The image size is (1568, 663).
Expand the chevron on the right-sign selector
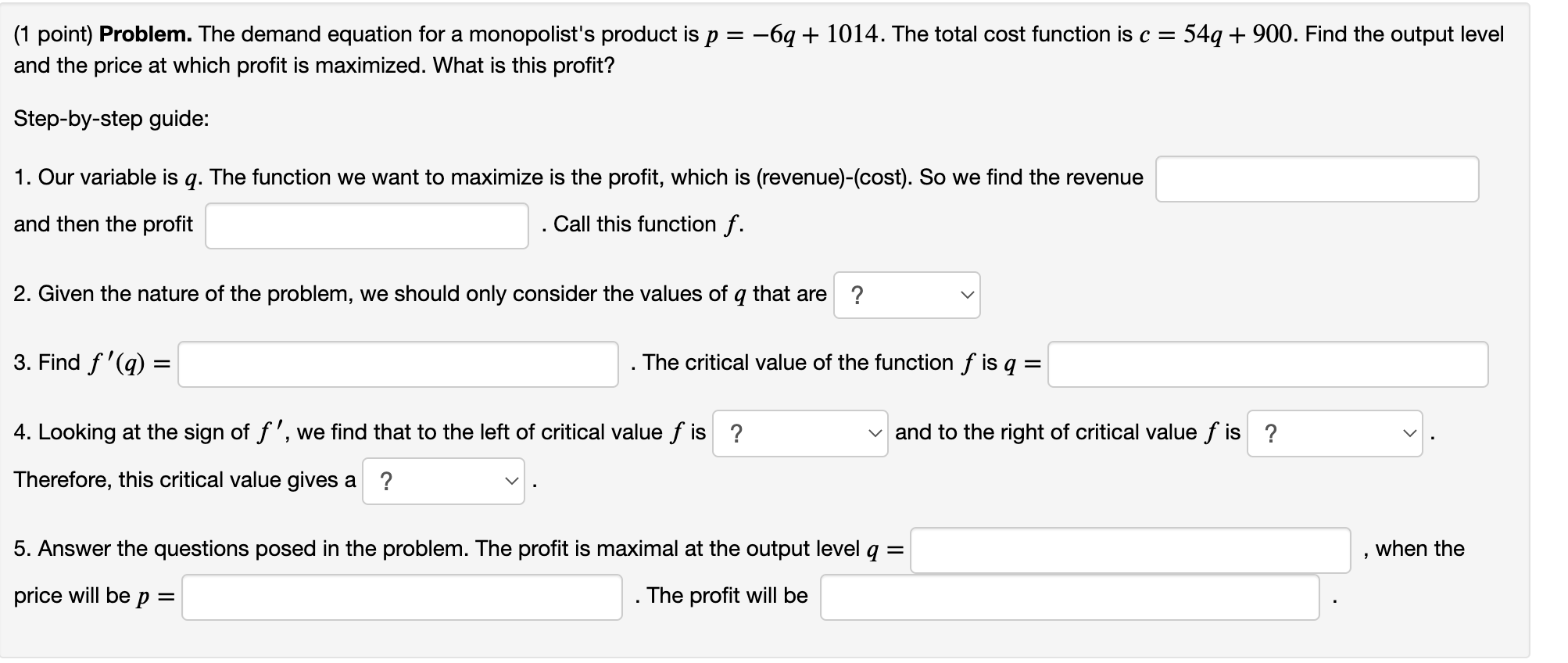(x=1409, y=434)
